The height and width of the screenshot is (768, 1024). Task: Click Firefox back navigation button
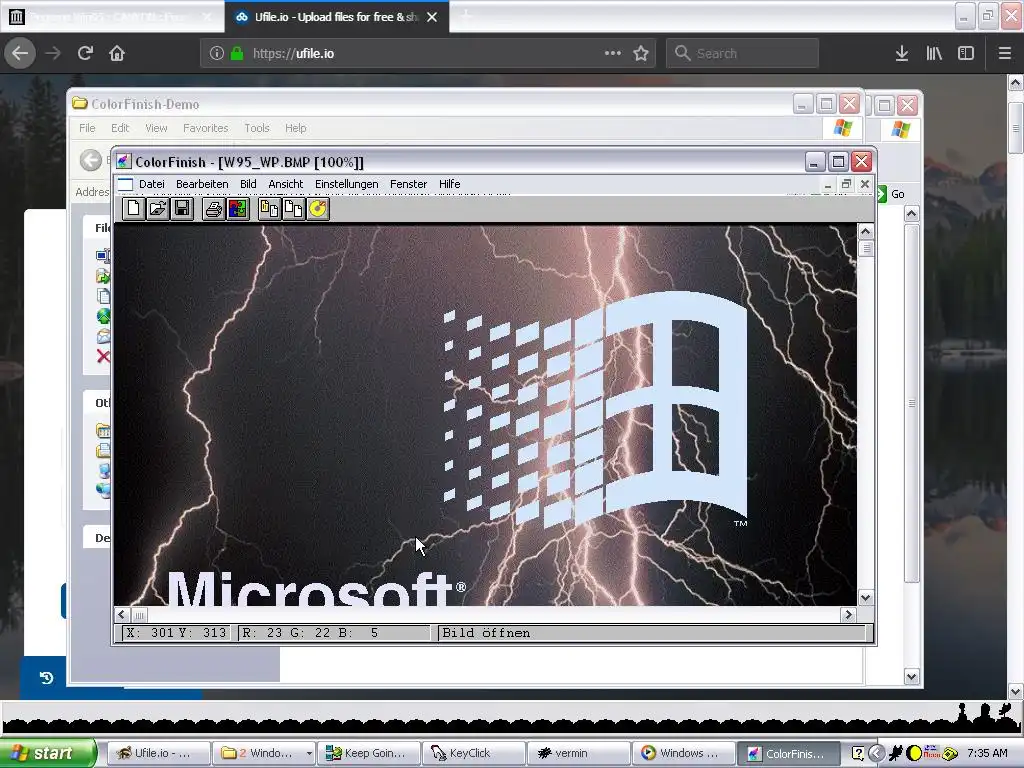[x=20, y=53]
